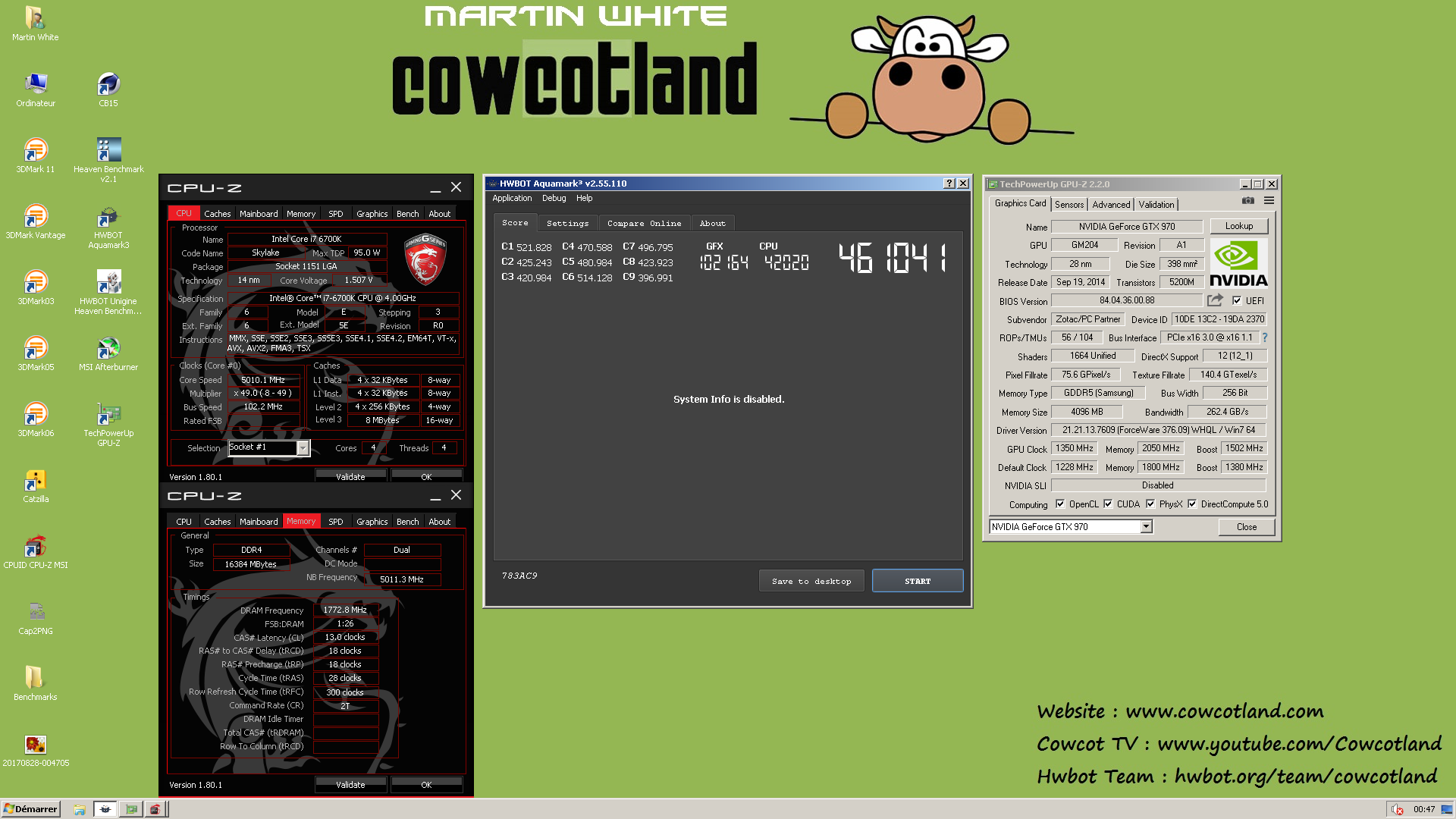Image resolution: width=1456 pixels, height=819 pixels.
Task: Launch the Cap2PNG desktop icon
Action: [36, 617]
